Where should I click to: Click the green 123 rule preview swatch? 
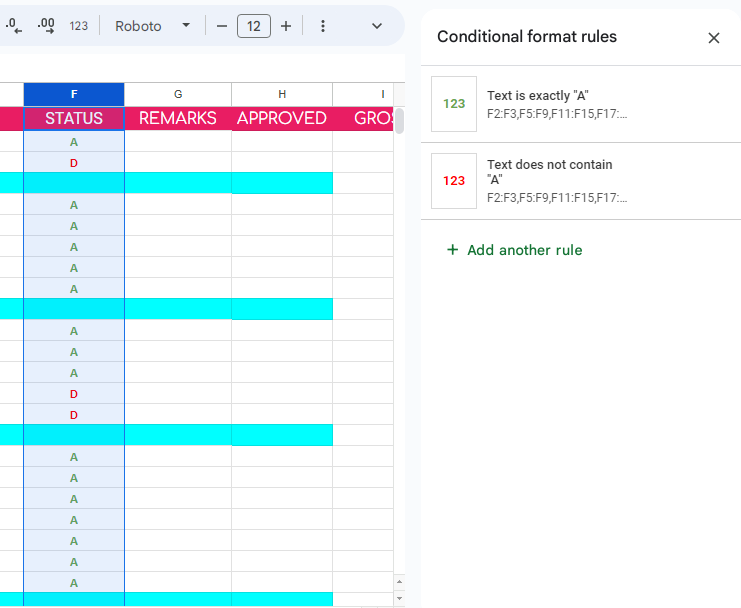click(454, 104)
